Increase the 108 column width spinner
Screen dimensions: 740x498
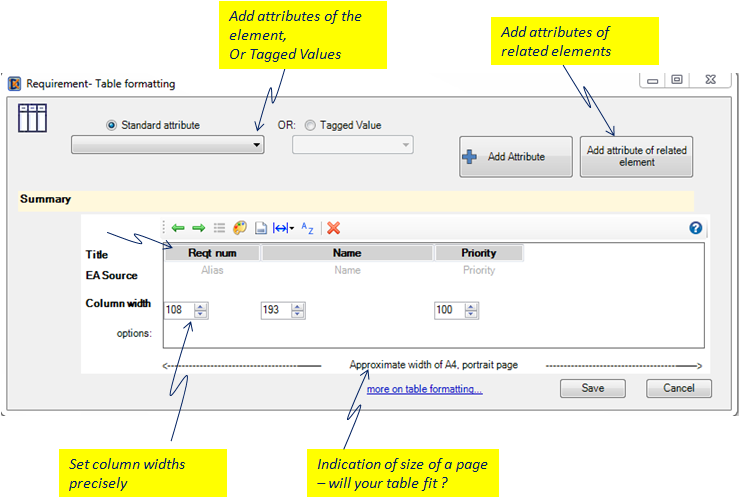coord(201,306)
